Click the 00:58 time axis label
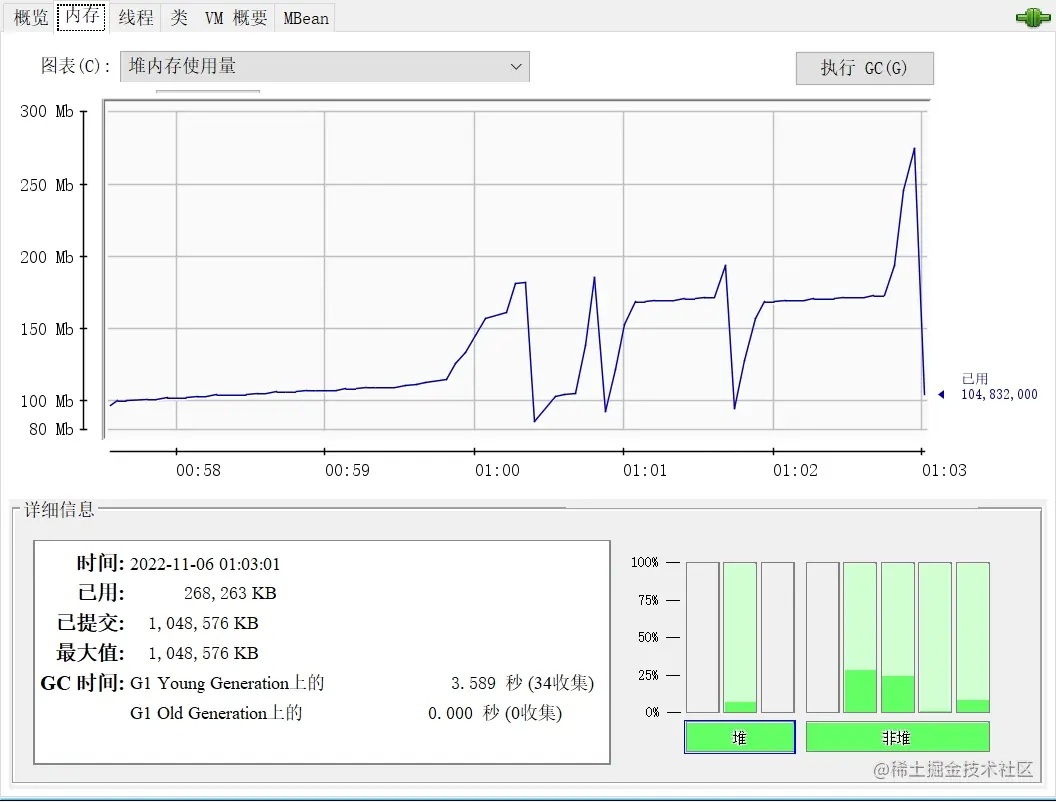This screenshot has height=802, width=1056. coord(198,470)
